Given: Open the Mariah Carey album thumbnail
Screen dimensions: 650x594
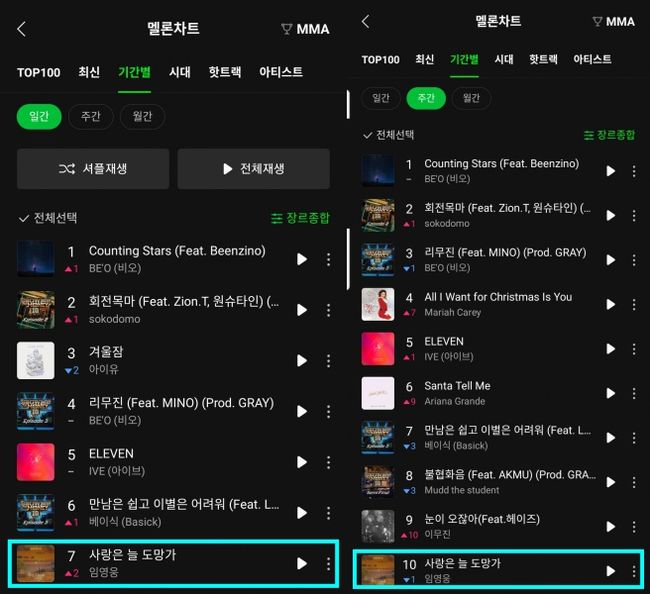Looking at the screenshot, I should pyautogui.click(x=378, y=304).
